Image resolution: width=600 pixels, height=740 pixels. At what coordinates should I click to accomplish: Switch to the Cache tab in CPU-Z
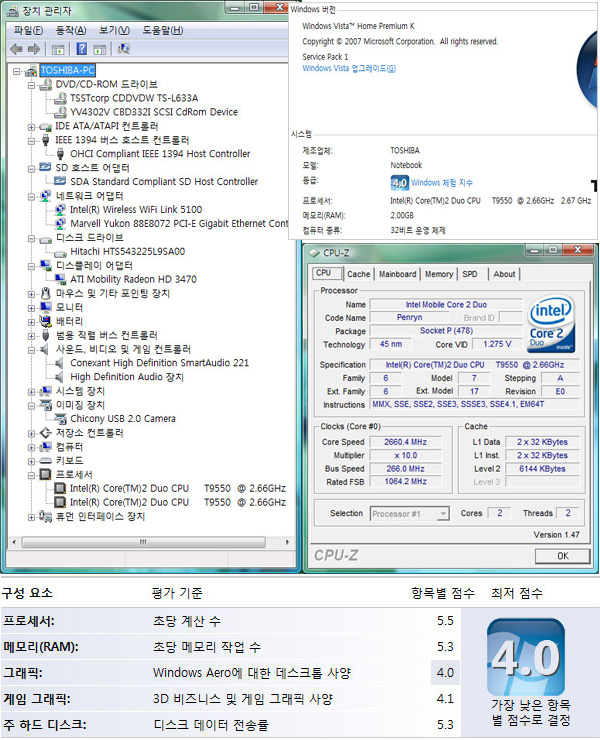tap(359, 274)
